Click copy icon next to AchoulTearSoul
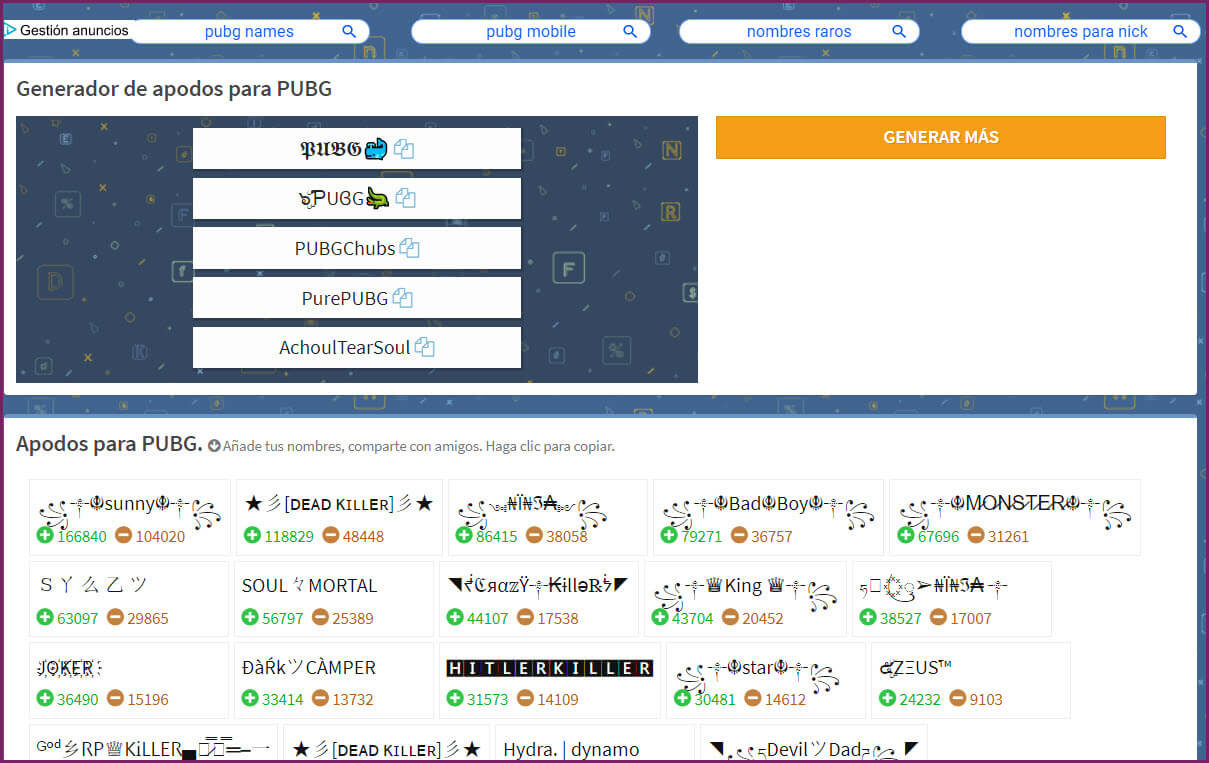The image size is (1209, 763). click(425, 348)
